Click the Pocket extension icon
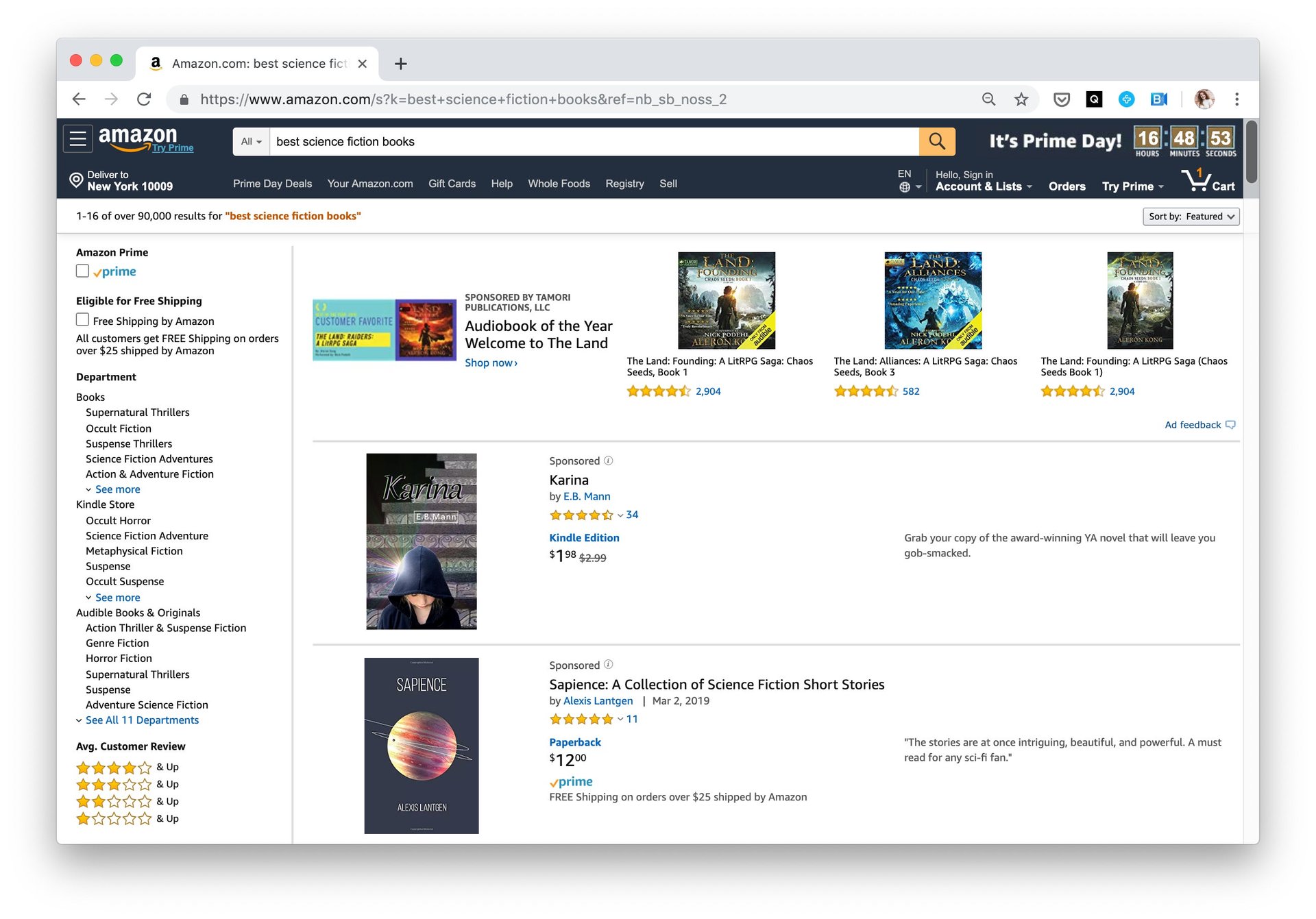 click(1062, 99)
